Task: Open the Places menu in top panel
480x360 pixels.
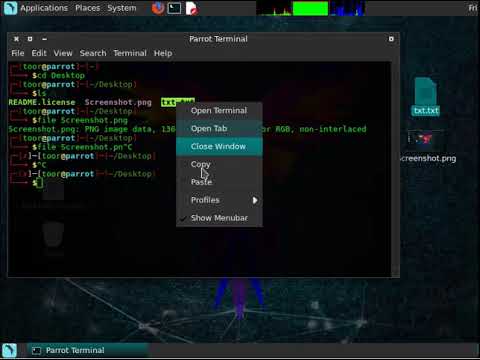Action: pyautogui.click(x=87, y=8)
